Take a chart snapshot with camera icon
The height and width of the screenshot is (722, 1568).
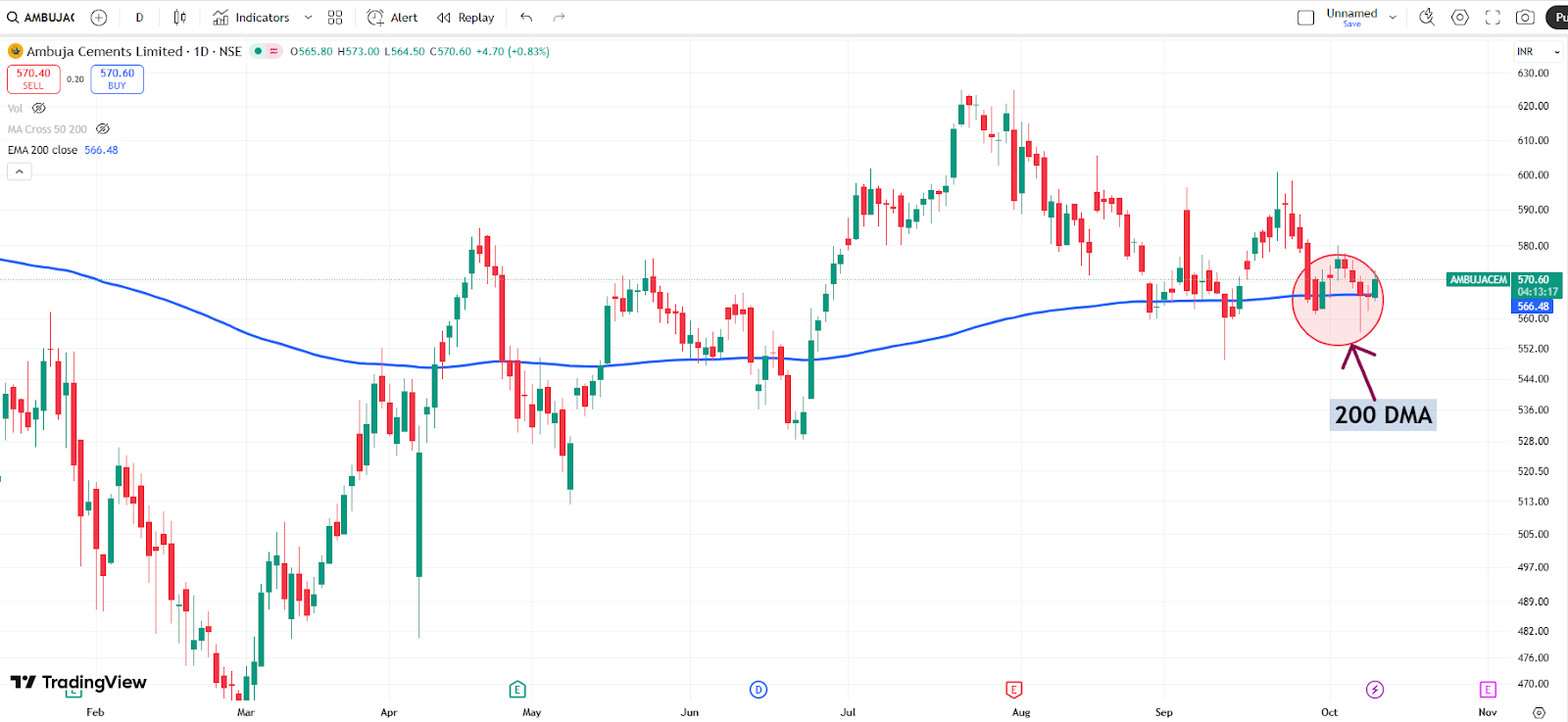pos(1525,18)
